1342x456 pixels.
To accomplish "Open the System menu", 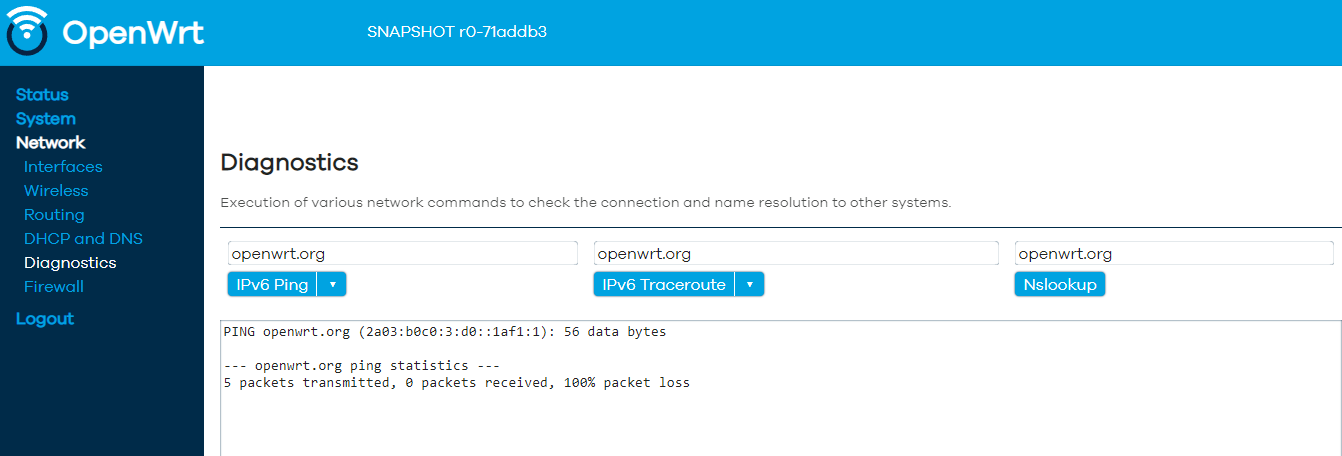I will click(x=46, y=118).
